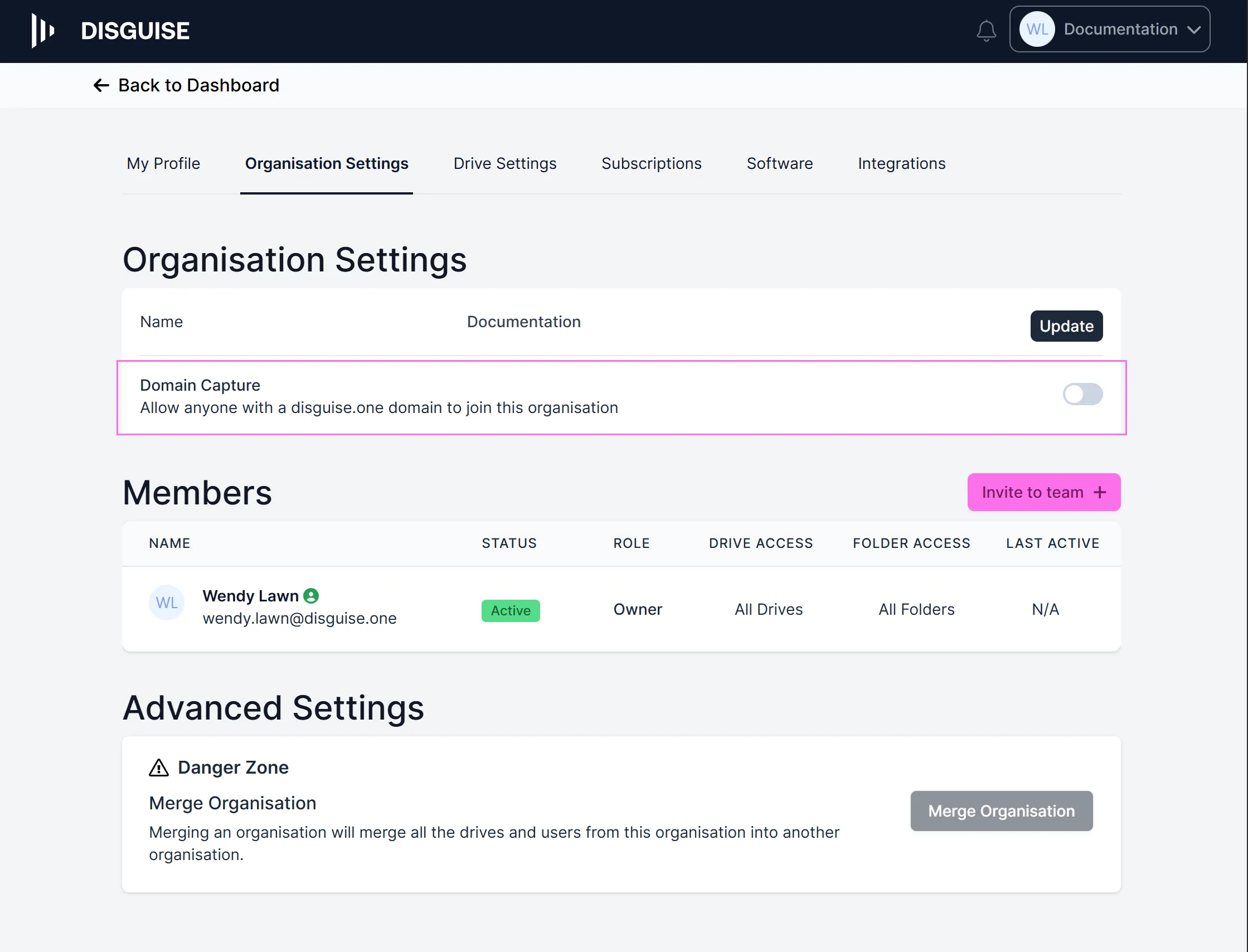Click the Active status badge

pos(510,611)
